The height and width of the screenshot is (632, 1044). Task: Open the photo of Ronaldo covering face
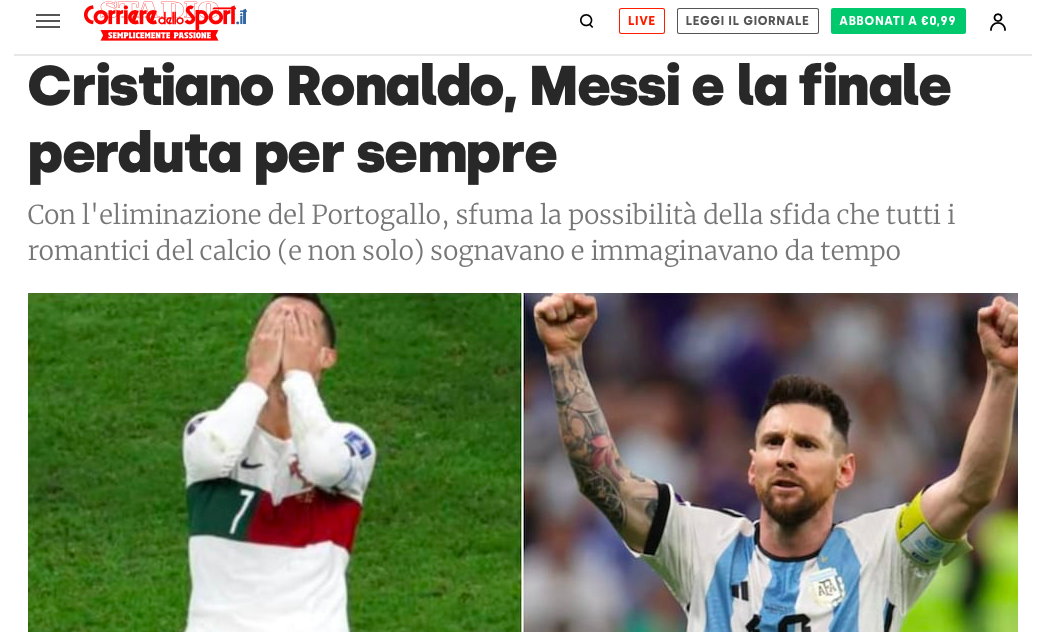tap(274, 462)
